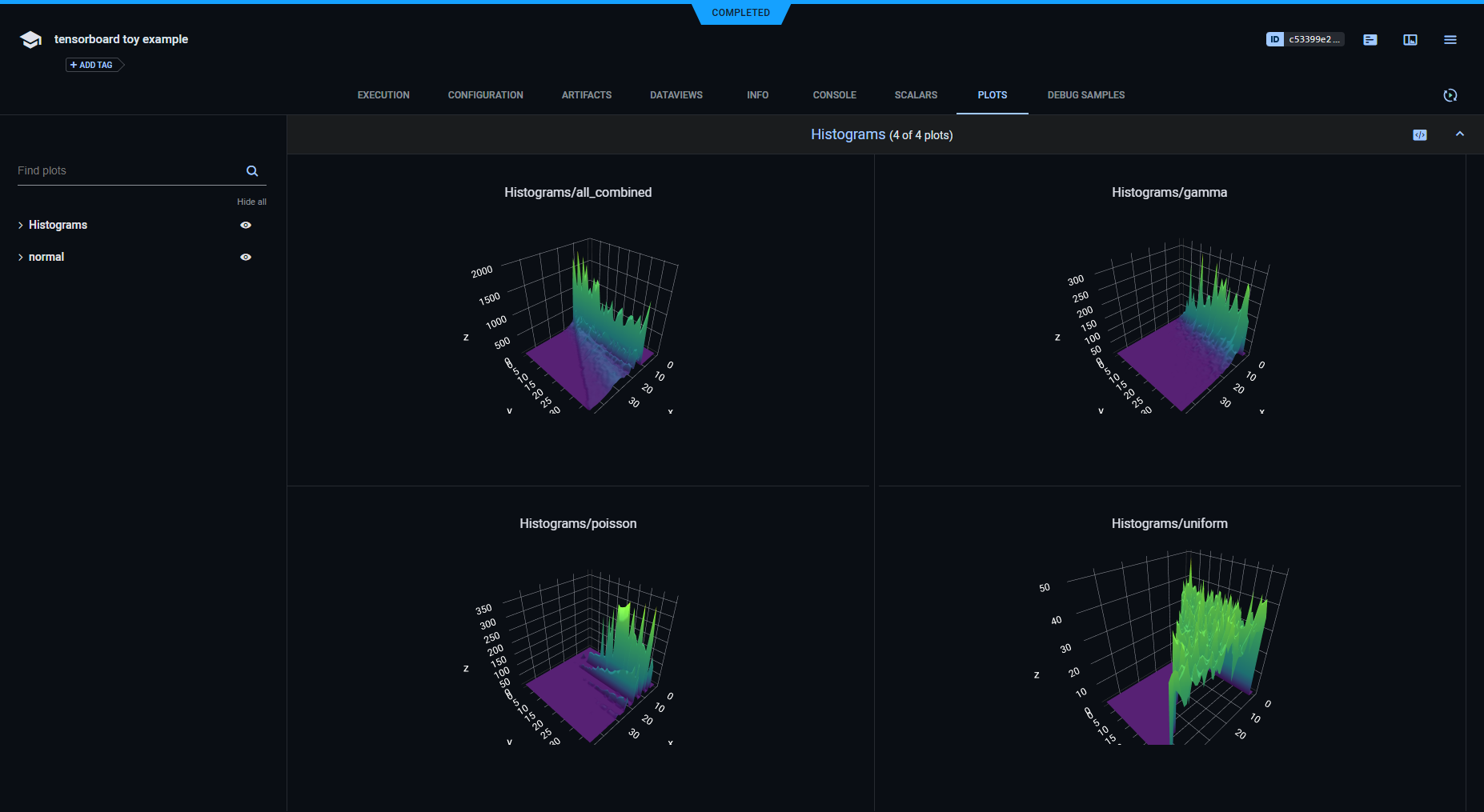Open the task description panel icon
This screenshot has height=812, width=1484.
pyautogui.click(x=1370, y=40)
